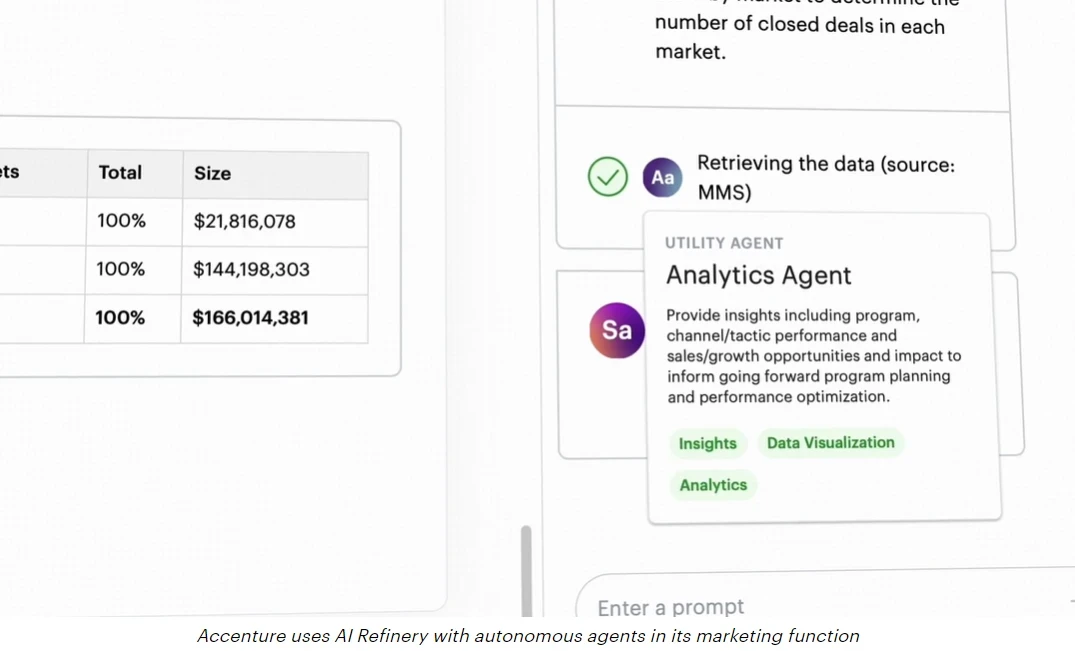This screenshot has width=1075, height=651.
Task: Click the "Size" column header
Action: 212,173
